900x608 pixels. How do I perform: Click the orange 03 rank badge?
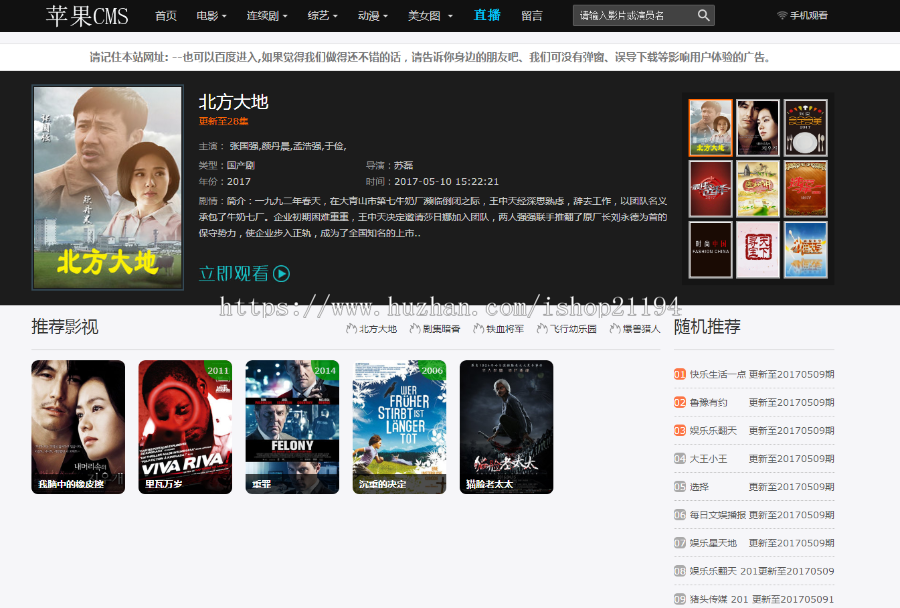pyautogui.click(x=680, y=431)
